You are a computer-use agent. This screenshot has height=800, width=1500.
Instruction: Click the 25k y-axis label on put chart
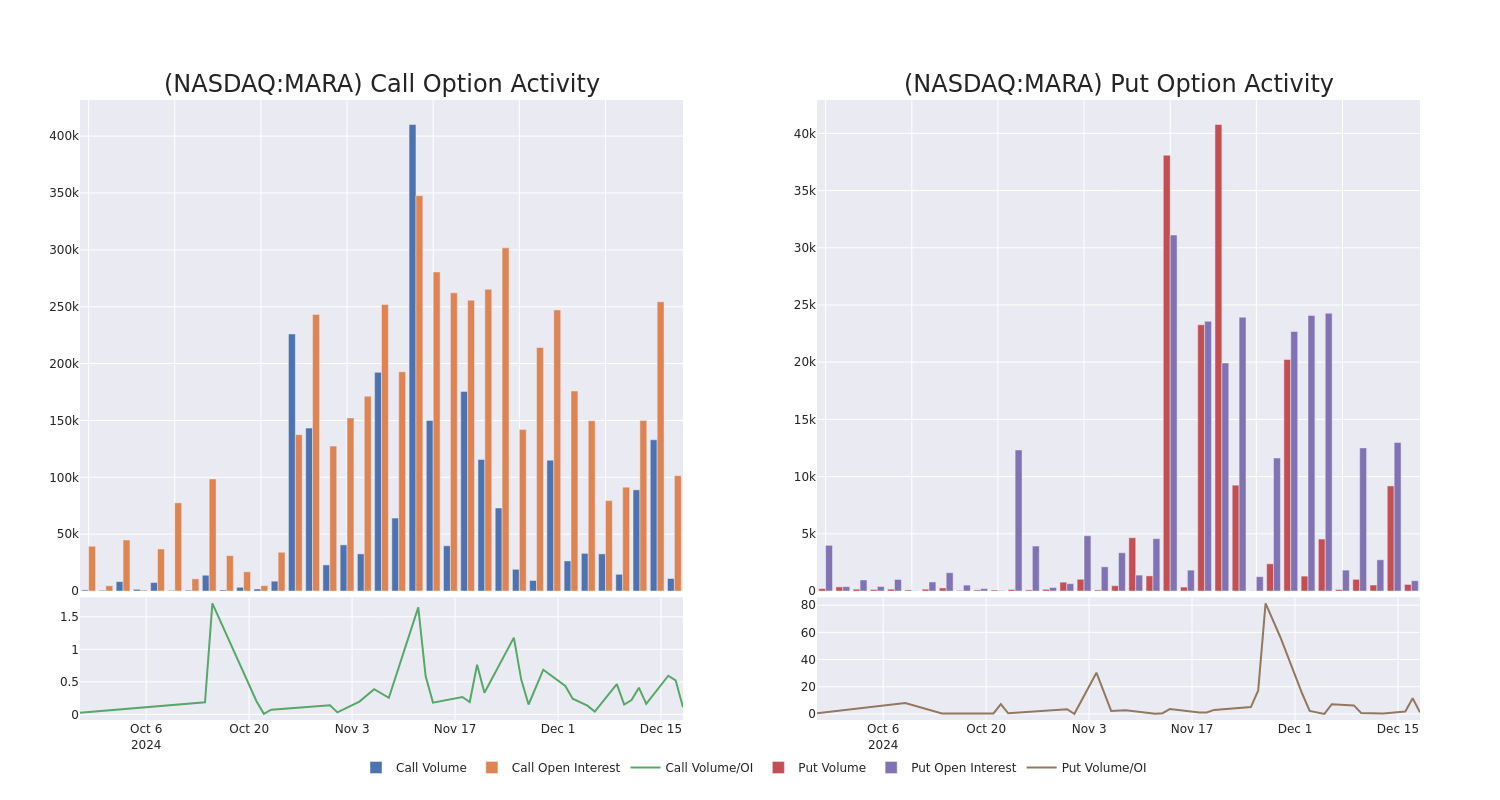[x=805, y=305]
